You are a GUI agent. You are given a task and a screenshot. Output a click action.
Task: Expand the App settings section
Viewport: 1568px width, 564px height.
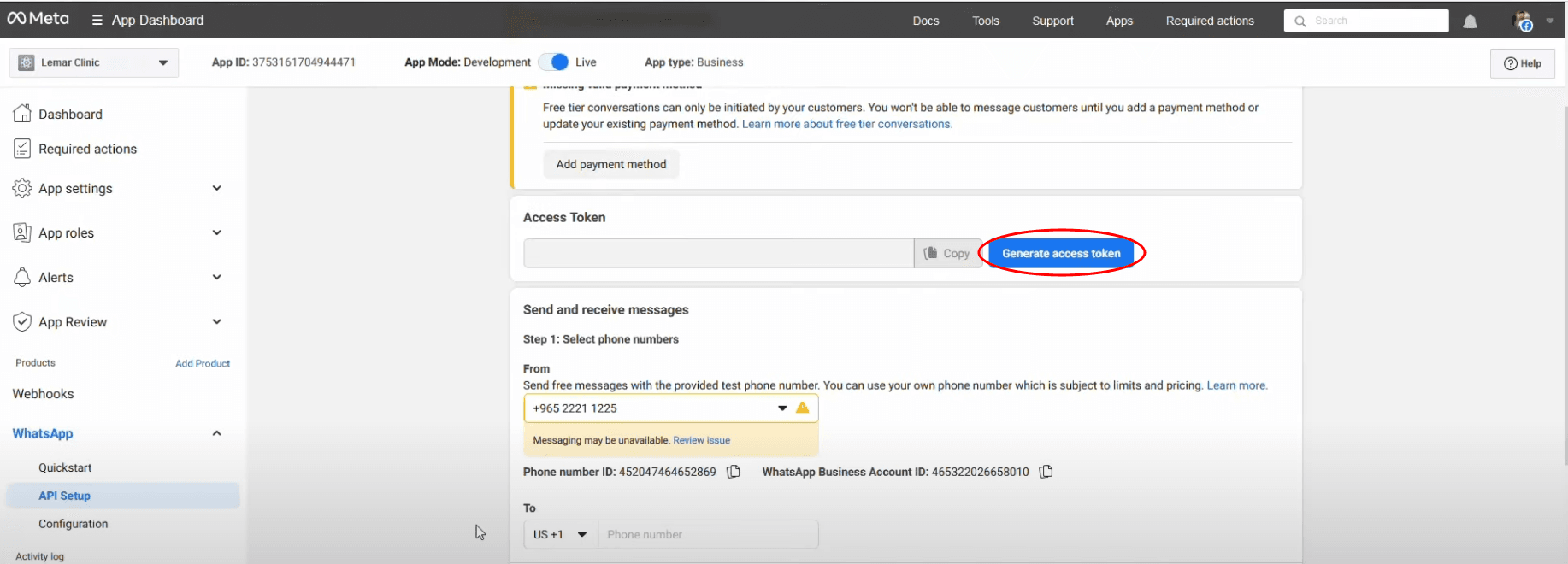216,188
